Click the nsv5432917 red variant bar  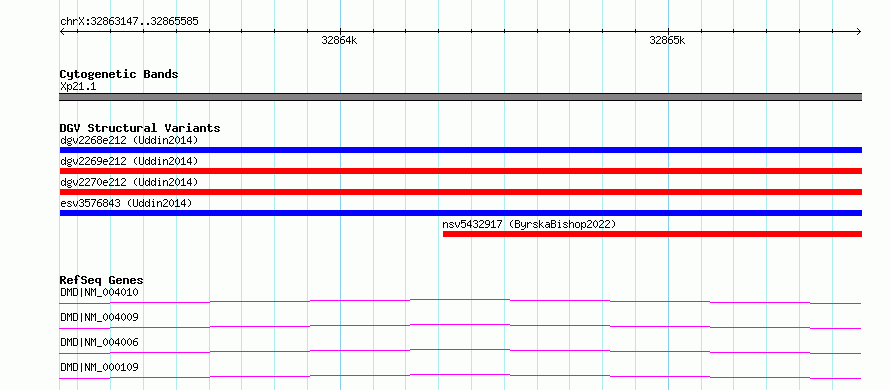[652, 234]
